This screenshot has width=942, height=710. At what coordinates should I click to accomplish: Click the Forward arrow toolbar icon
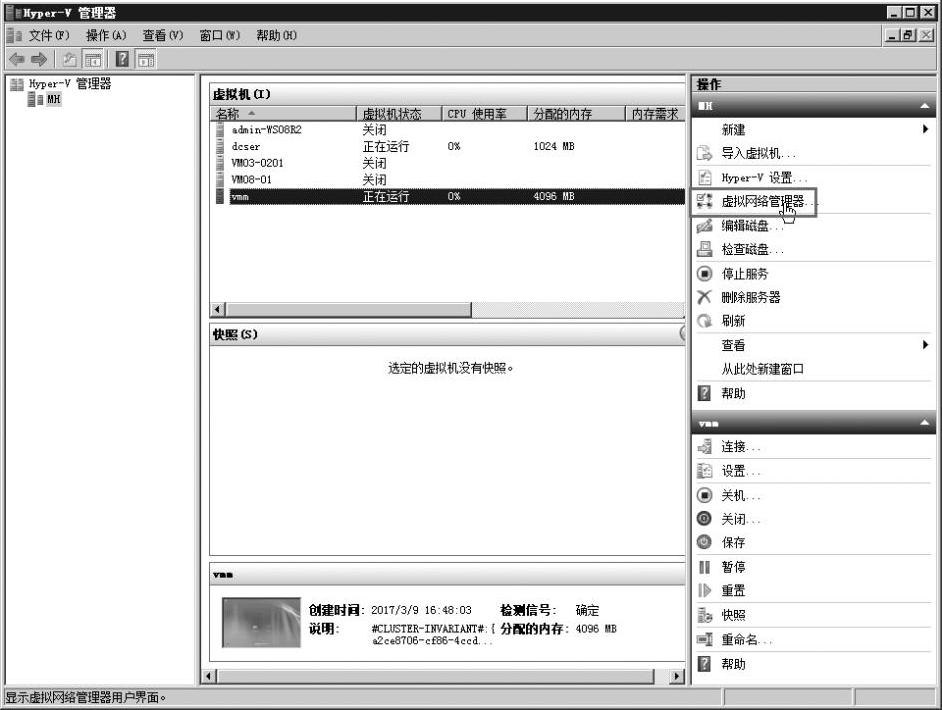click(39, 59)
